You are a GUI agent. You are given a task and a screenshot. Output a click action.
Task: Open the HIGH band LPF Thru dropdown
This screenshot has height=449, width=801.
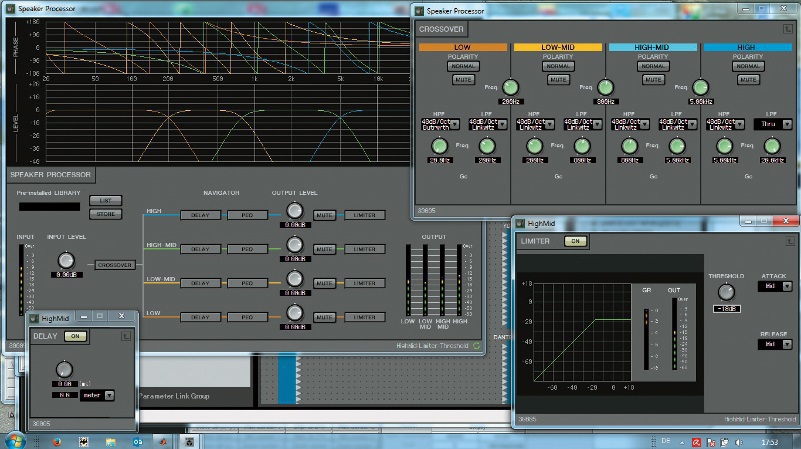(772, 125)
